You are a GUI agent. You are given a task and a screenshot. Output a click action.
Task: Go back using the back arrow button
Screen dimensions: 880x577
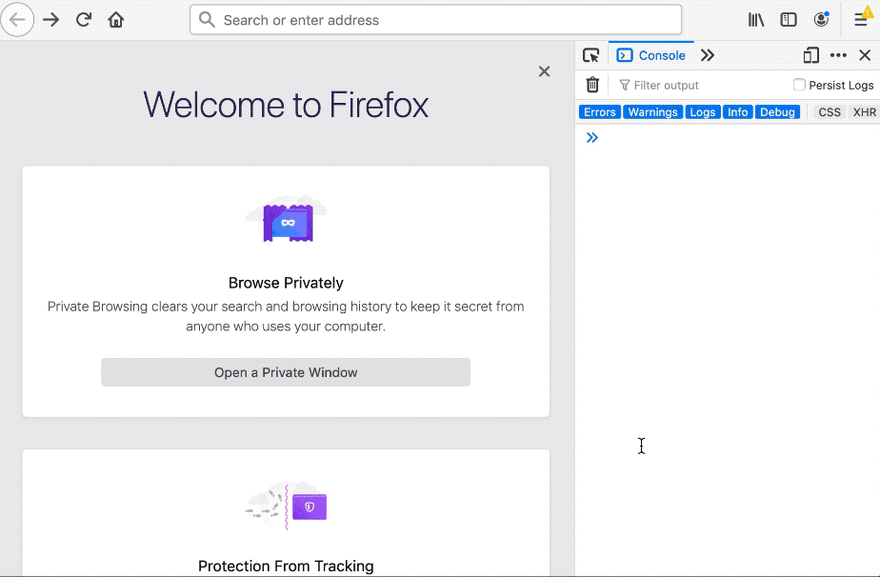(17, 20)
